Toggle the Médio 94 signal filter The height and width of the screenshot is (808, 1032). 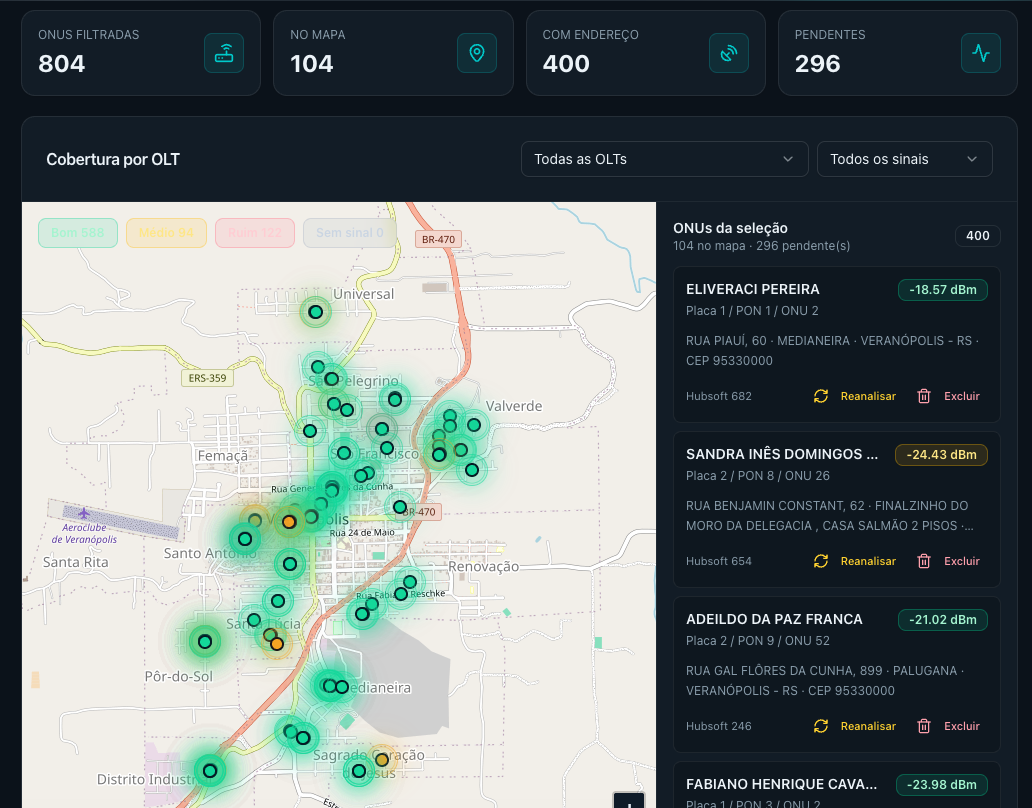pyautogui.click(x=167, y=233)
